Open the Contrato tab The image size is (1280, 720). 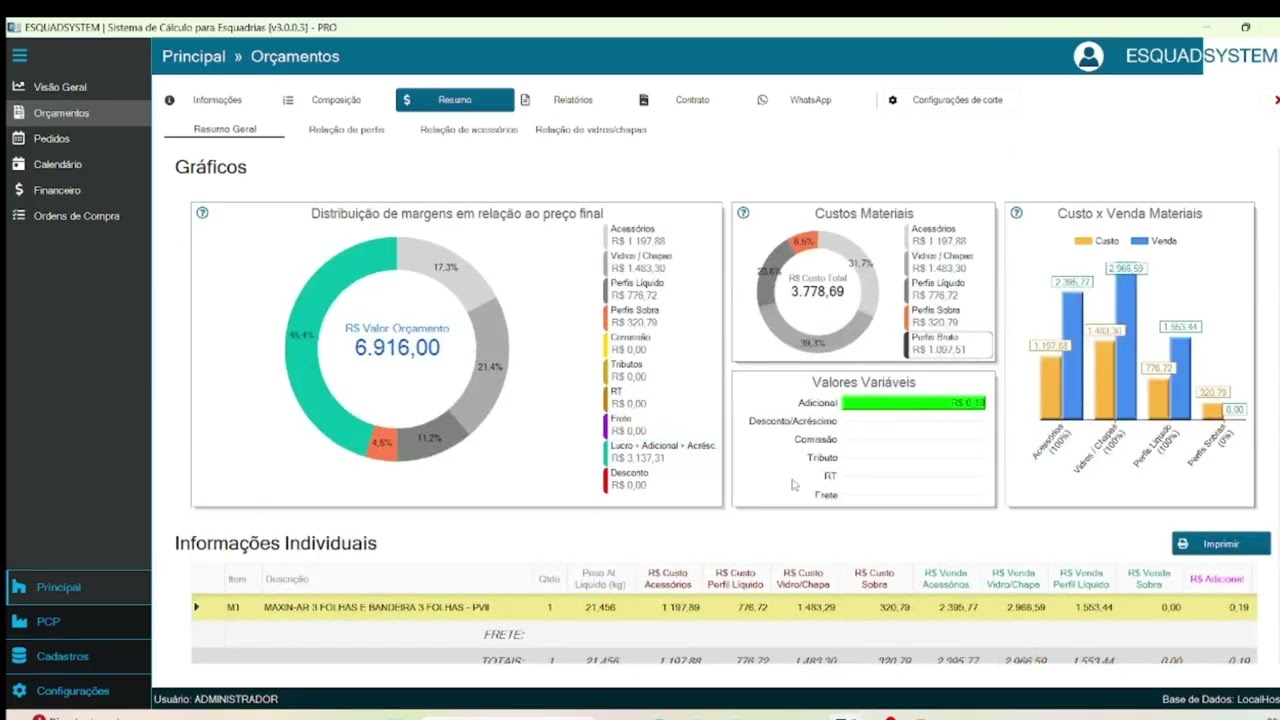692,100
